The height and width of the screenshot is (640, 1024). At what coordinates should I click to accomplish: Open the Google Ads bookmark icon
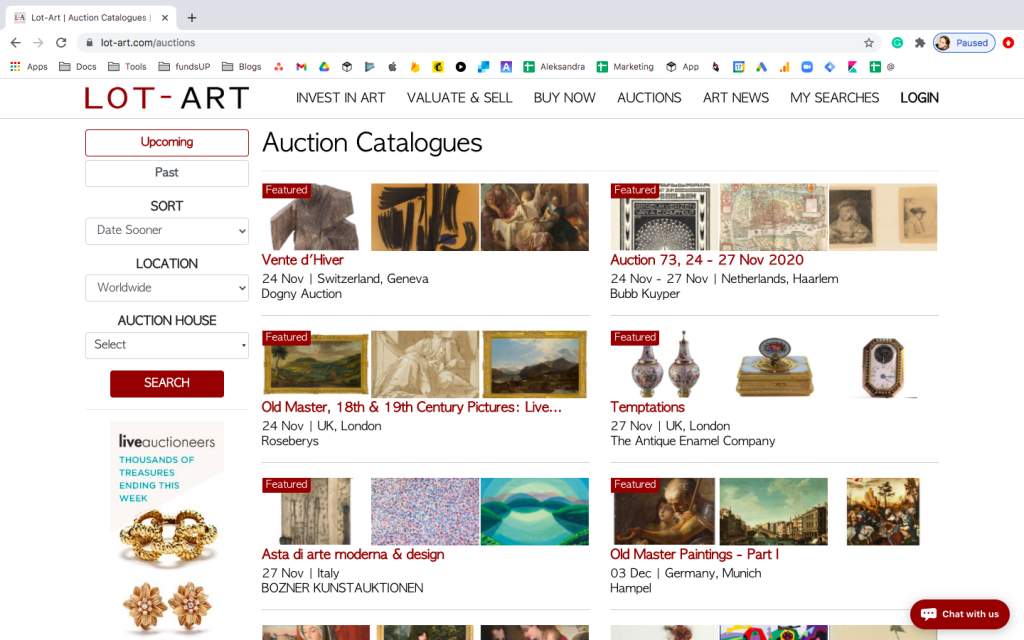click(761, 67)
